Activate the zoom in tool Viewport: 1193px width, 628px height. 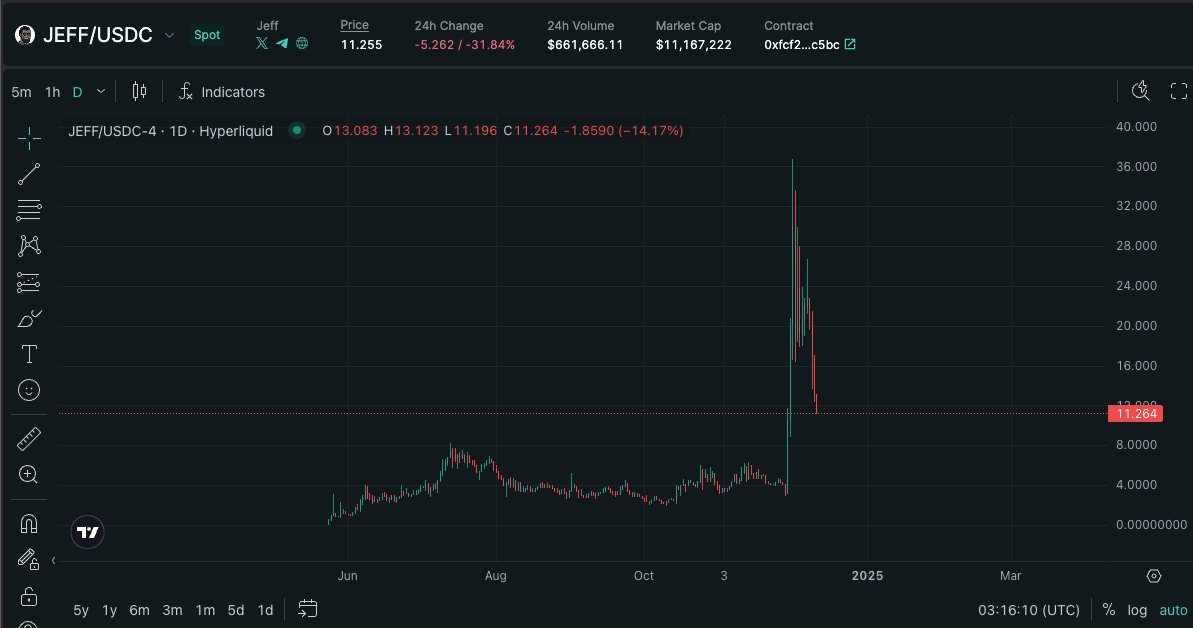click(x=29, y=474)
